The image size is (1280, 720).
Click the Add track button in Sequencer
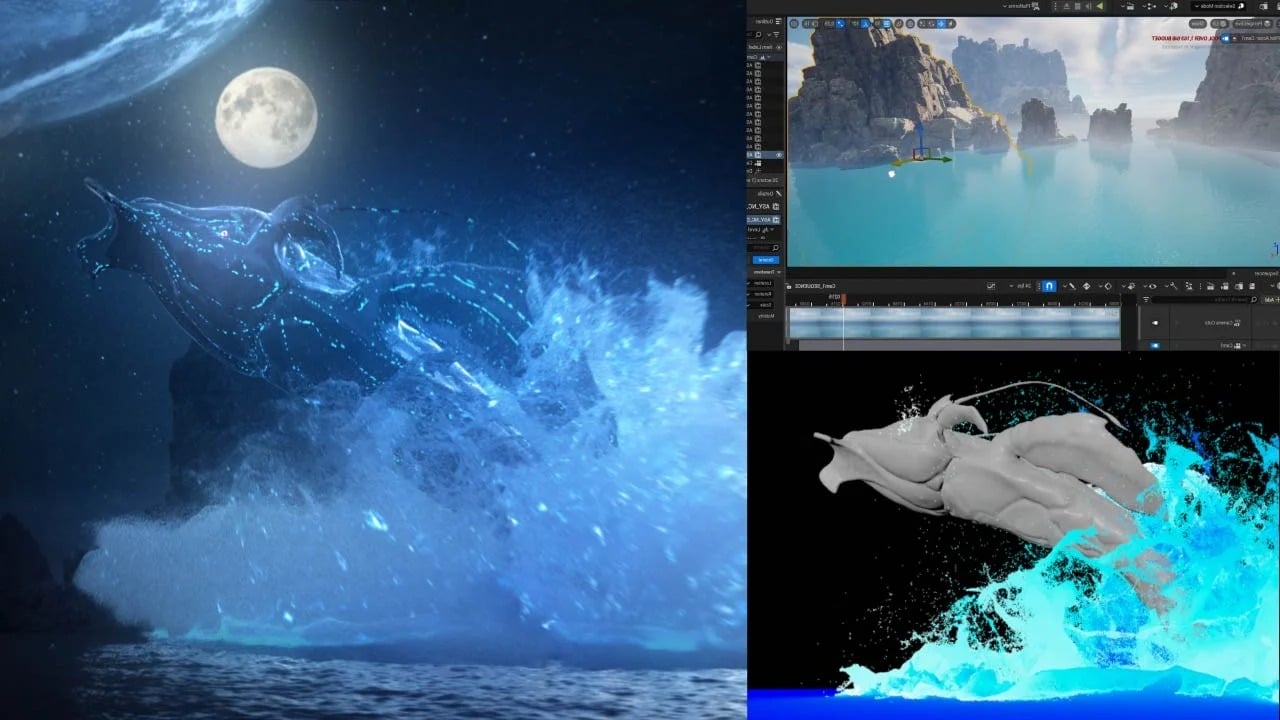coord(1268,299)
